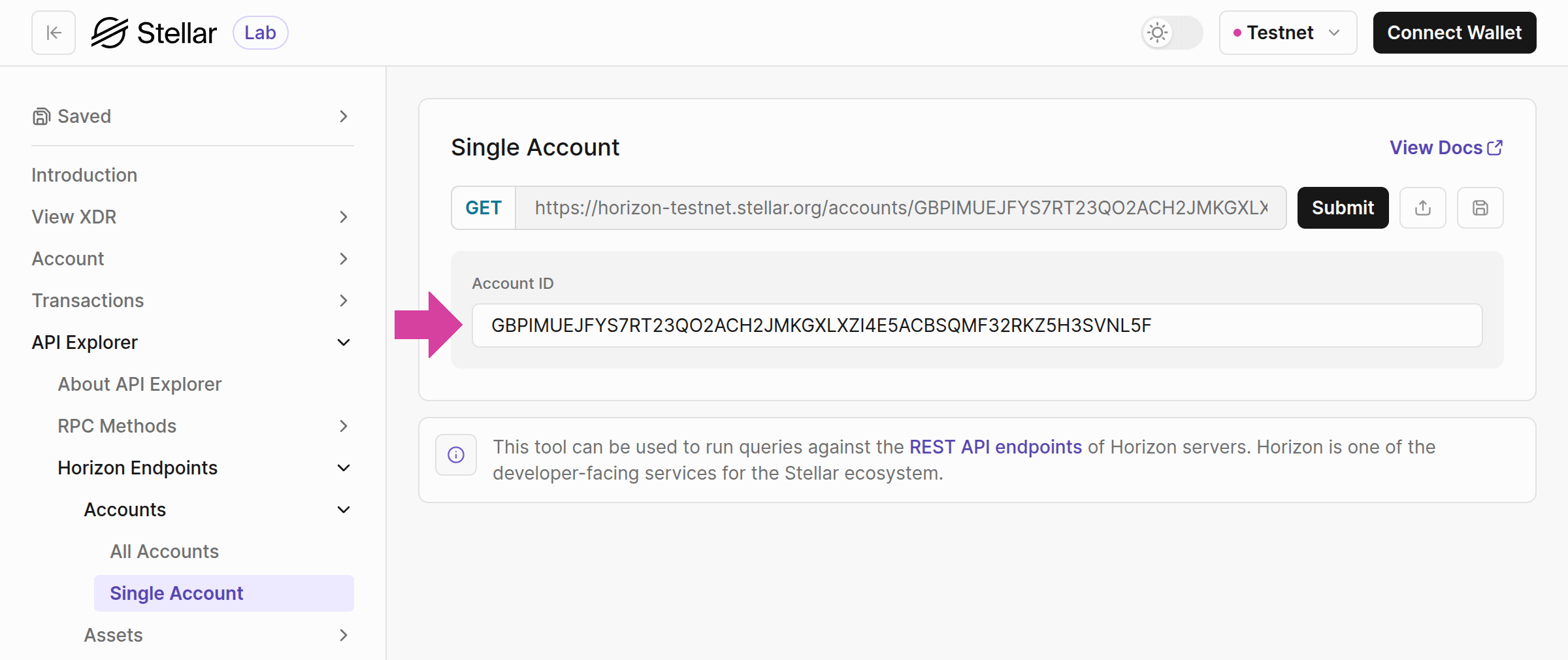This screenshot has height=660, width=1568.
Task: Follow the REST API endpoints link
Action: (x=995, y=447)
